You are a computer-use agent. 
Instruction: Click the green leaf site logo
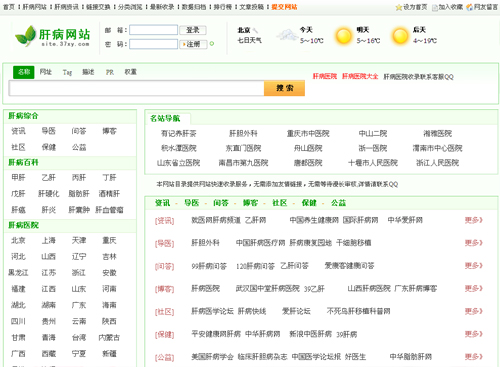tap(26, 35)
